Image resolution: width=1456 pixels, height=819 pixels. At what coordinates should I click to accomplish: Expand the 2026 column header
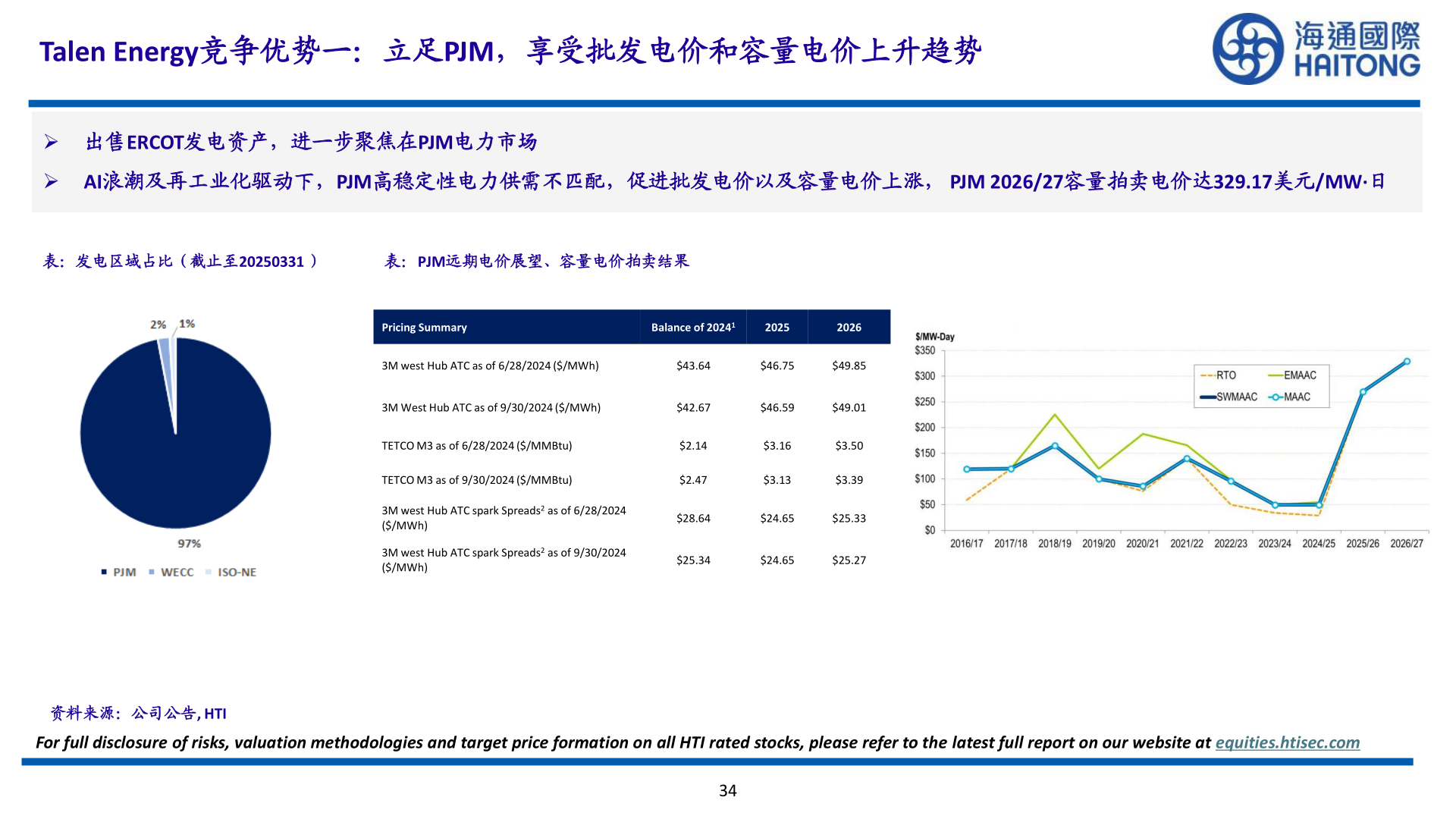pyautogui.click(x=849, y=327)
